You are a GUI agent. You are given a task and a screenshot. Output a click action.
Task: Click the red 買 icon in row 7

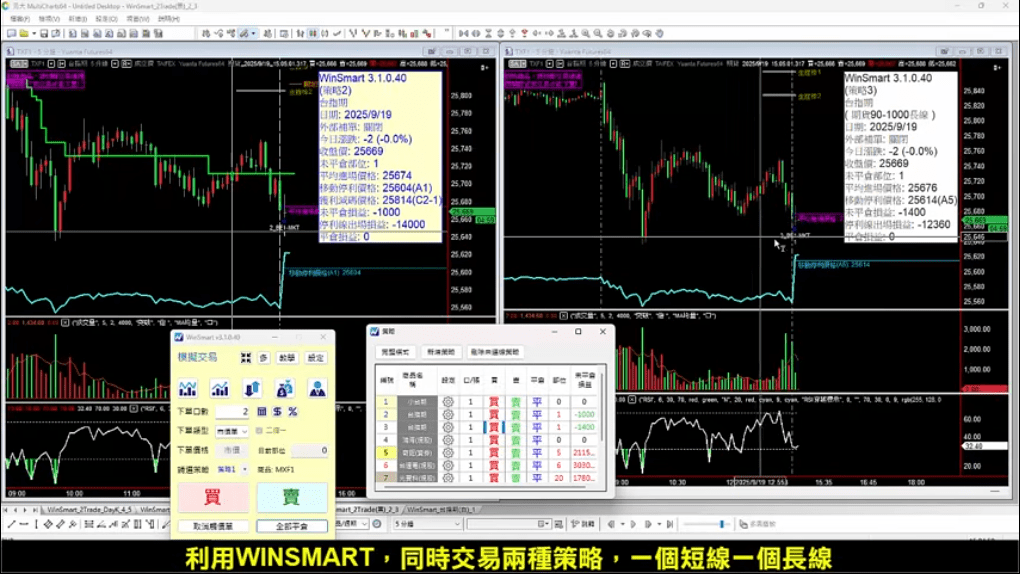[x=493, y=478]
